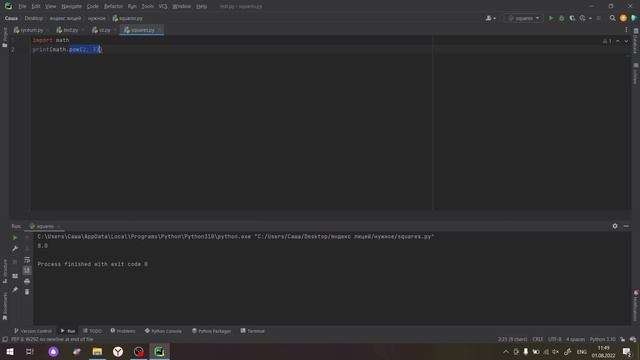Viewport: 640px width, 360px height.
Task: Toggle soft-wrap in the Run console
Action: click(27, 260)
